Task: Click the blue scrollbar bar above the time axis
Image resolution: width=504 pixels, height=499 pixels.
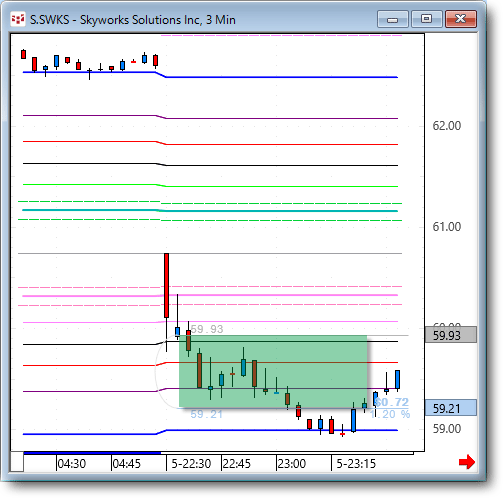Action: click(x=92, y=453)
